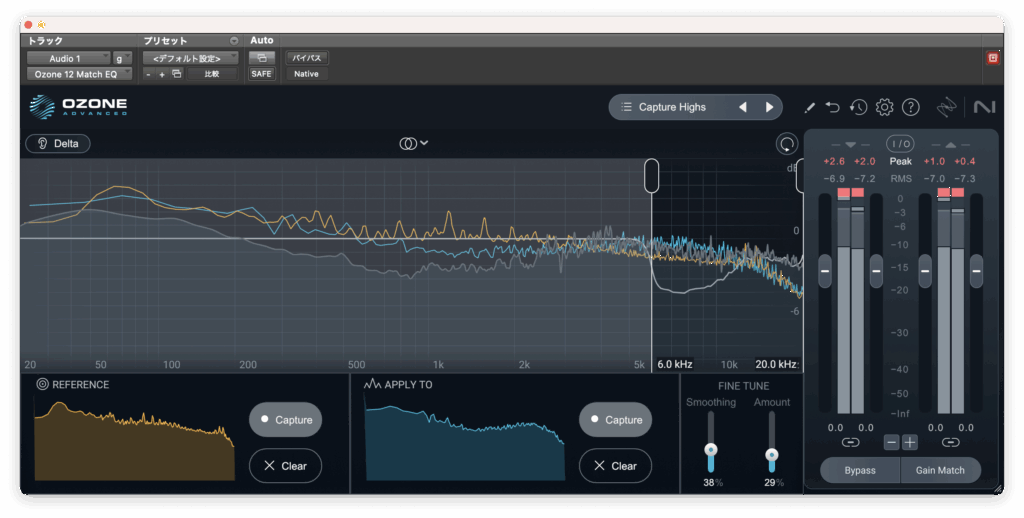This screenshot has width=1024, height=518.
Task: Enable the Gain Match button
Action: [x=939, y=470]
